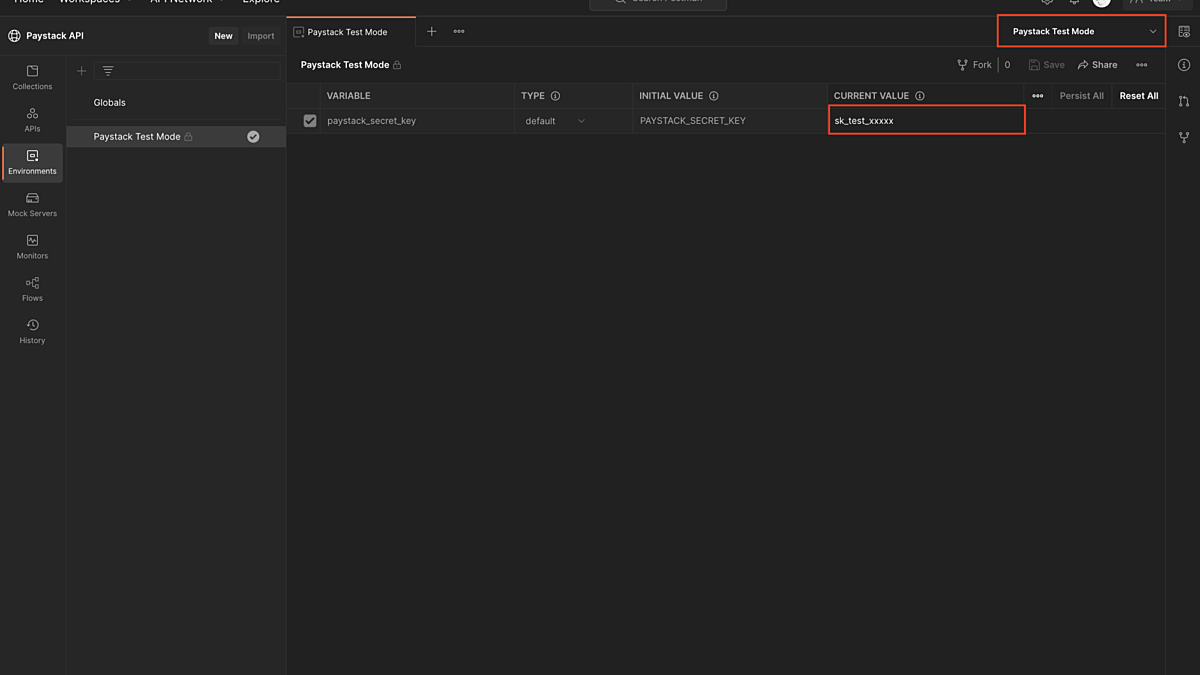Click Reset All
This screenshot has width=1200, height=675.
tap(1139, 96)
